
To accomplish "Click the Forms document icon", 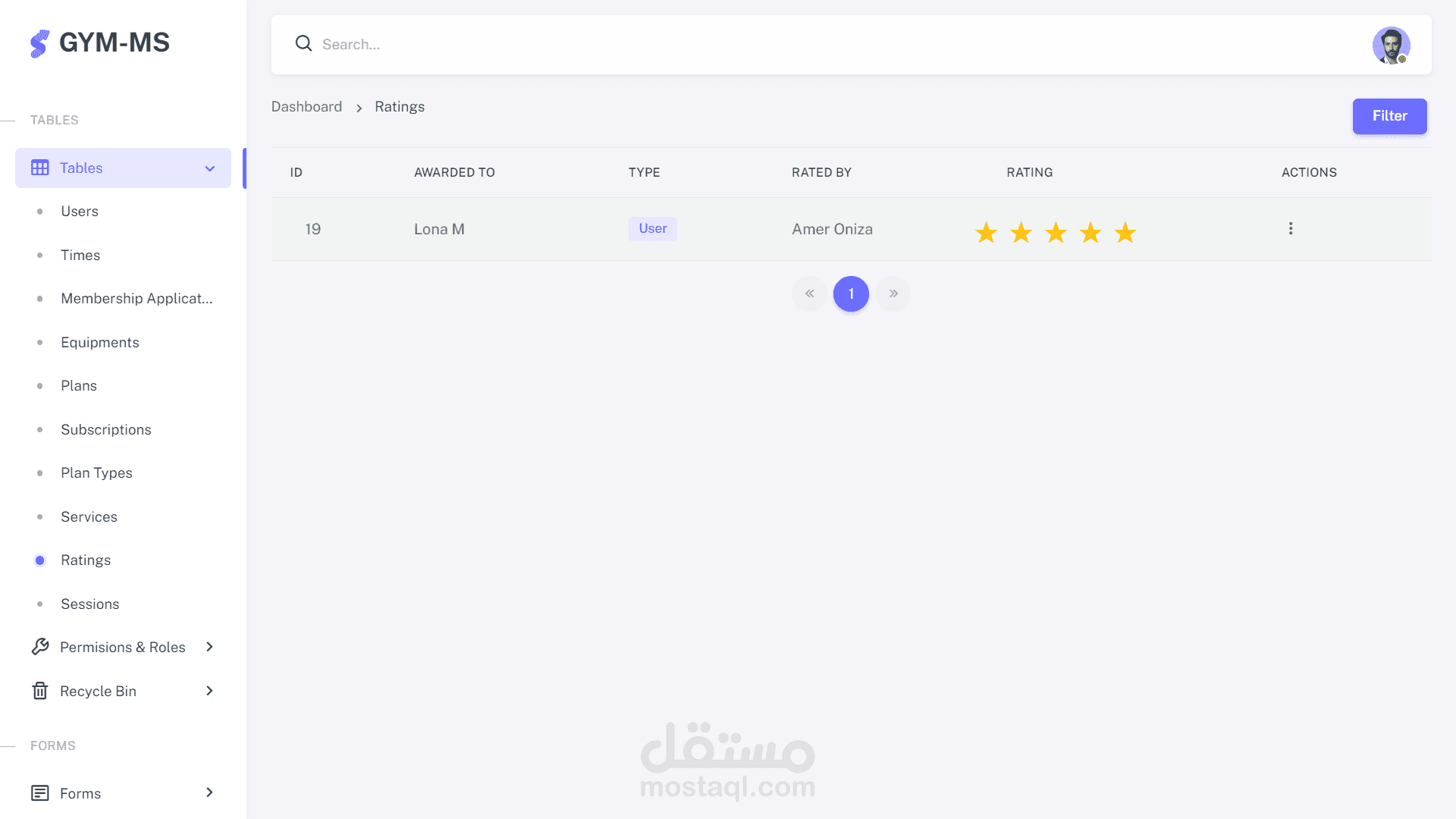I will [40, 793].
